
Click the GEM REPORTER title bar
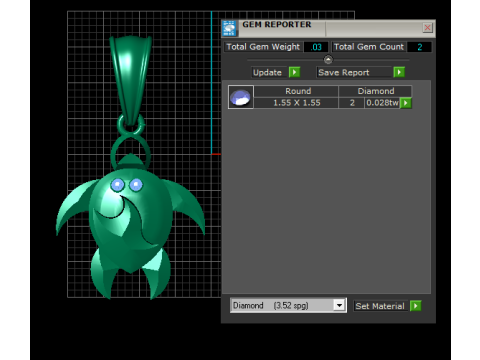(328, 28)
